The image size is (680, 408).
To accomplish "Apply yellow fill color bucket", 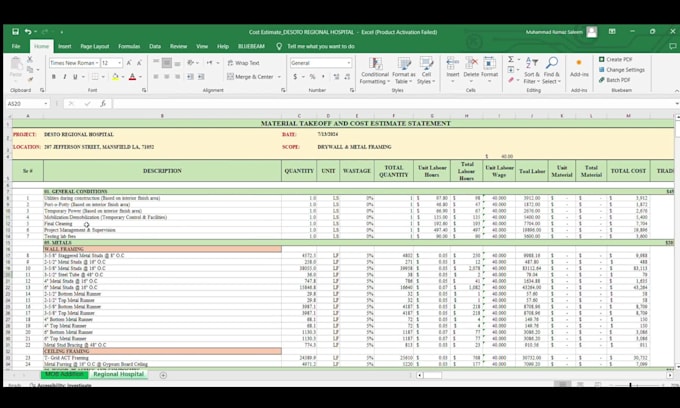I will 115,77.
